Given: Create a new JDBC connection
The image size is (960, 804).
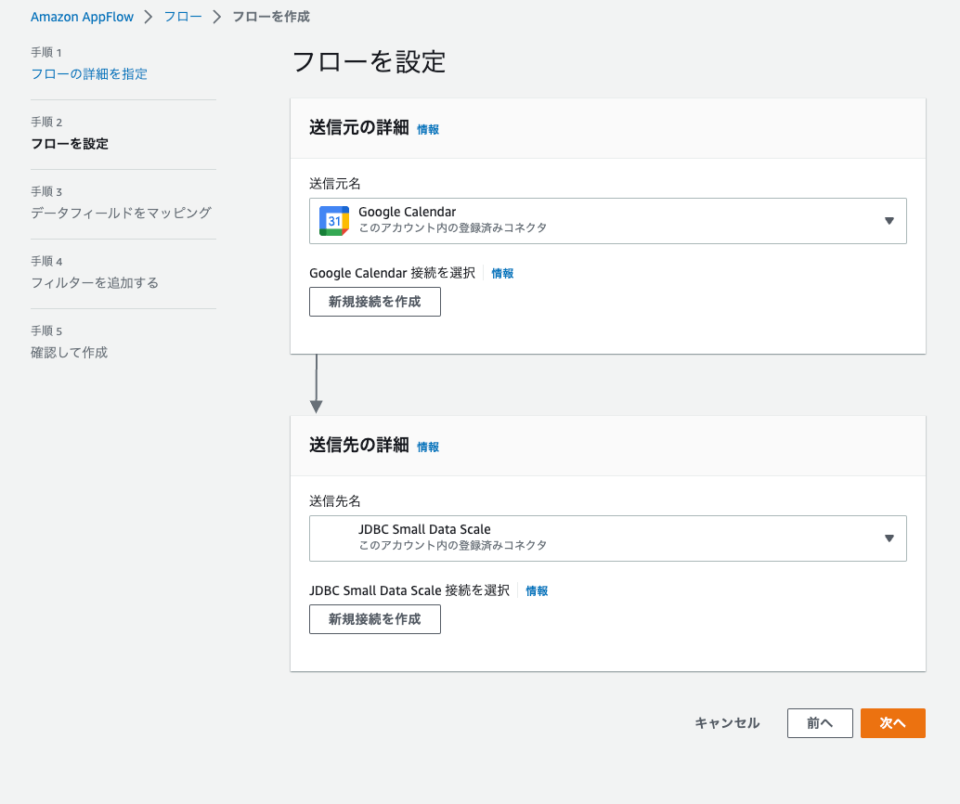Looking at the screenshot, I should (374, 619).
